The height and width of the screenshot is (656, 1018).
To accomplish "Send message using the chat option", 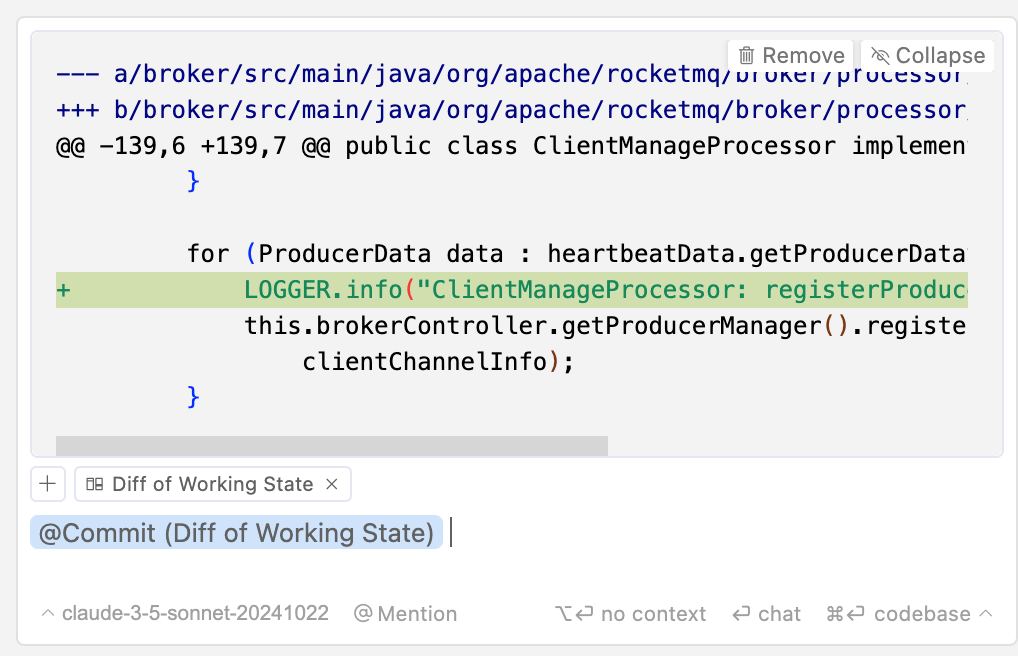I will point(767,614).
